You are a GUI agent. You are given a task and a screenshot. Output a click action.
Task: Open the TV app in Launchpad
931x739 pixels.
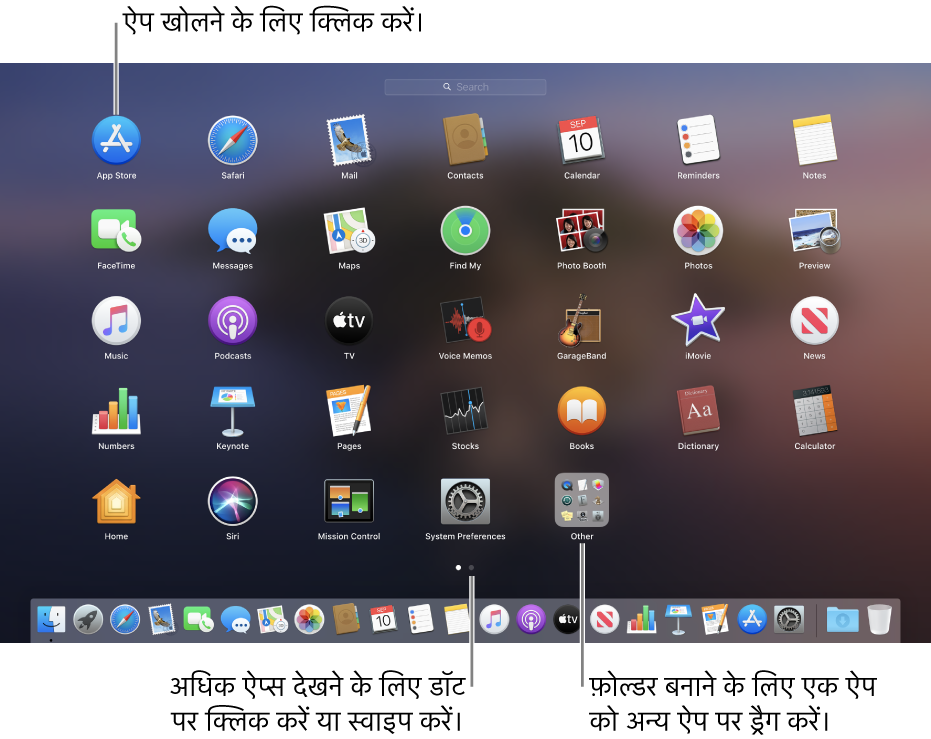349,321
